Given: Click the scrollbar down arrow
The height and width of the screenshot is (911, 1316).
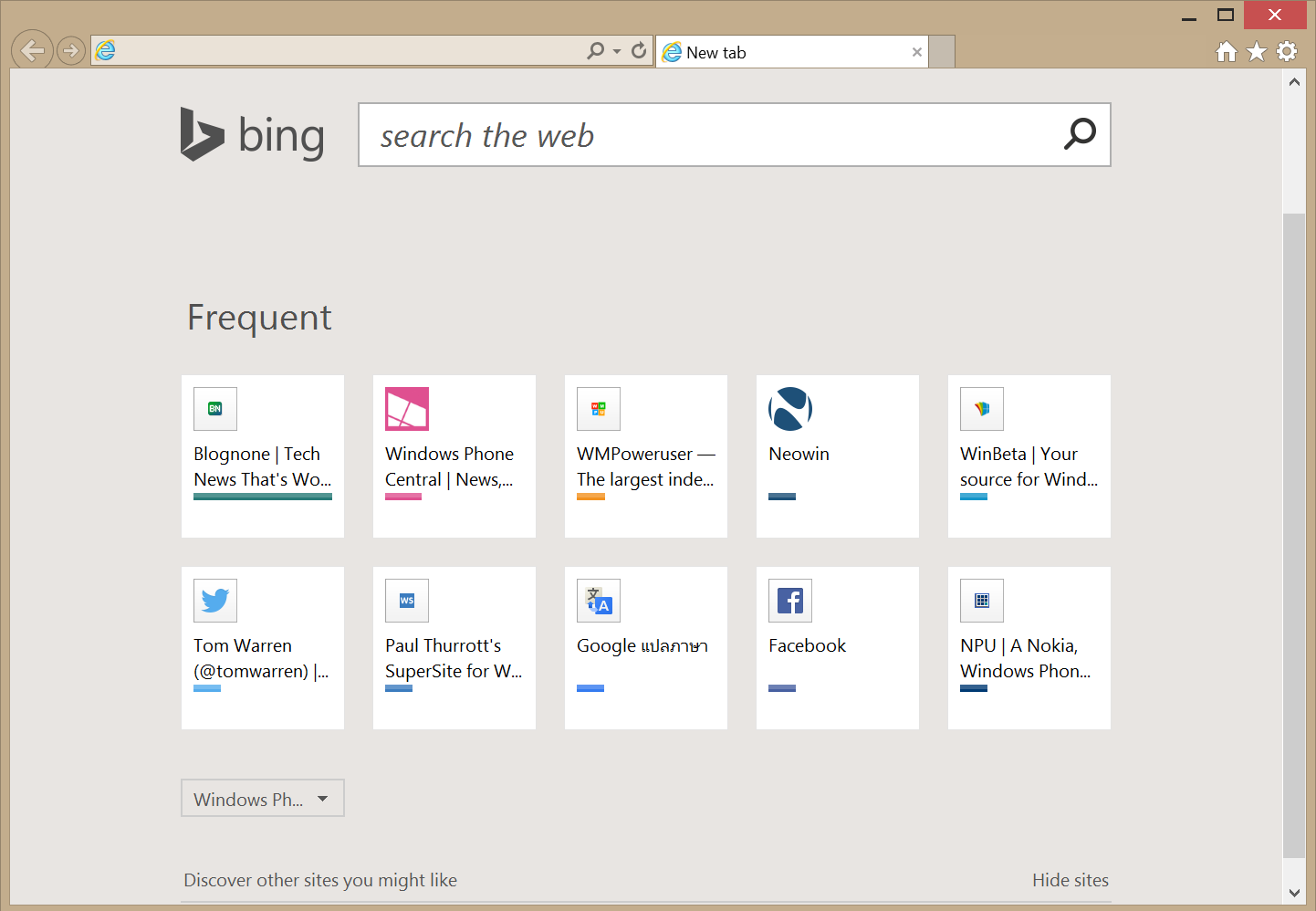Looking at the screenshot, I should [1294, 893].
